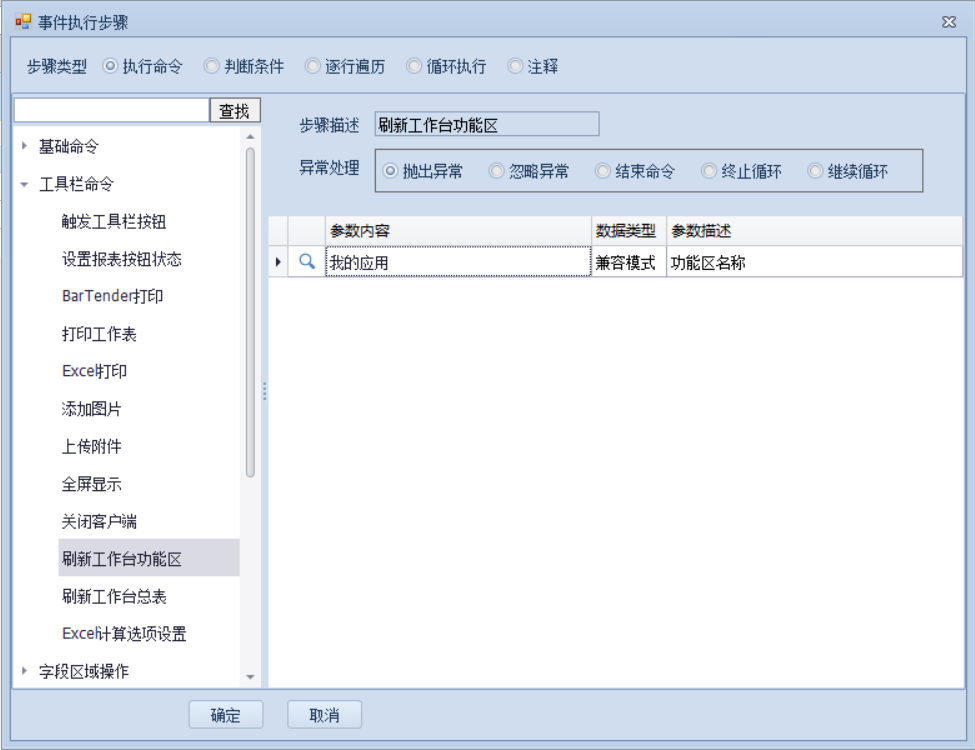Close the 事件执行步骤 dialog
The height and width of the screenshot is (750, 975).
pos(948,22)
